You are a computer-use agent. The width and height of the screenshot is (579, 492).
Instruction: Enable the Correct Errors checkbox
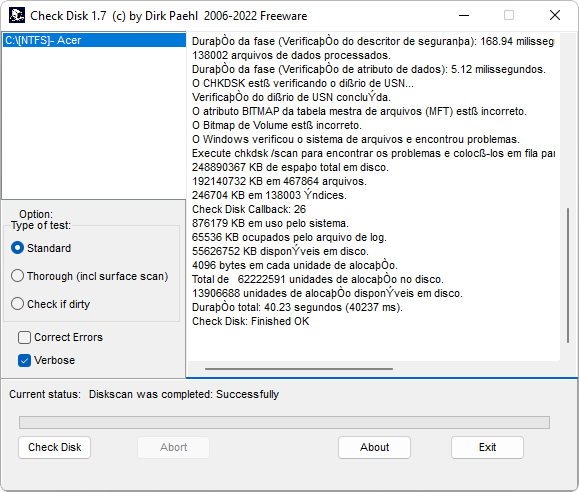coord(60,337)
